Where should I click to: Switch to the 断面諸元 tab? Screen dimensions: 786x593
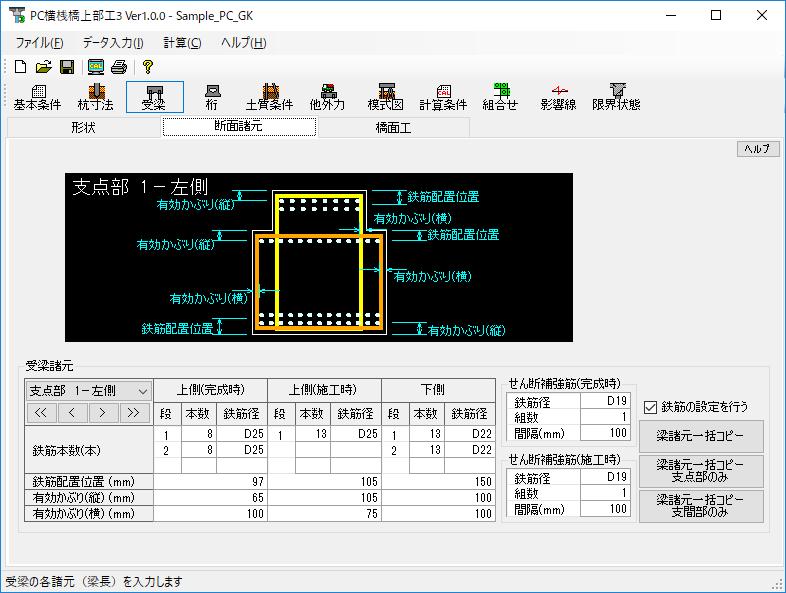[239, 126]
